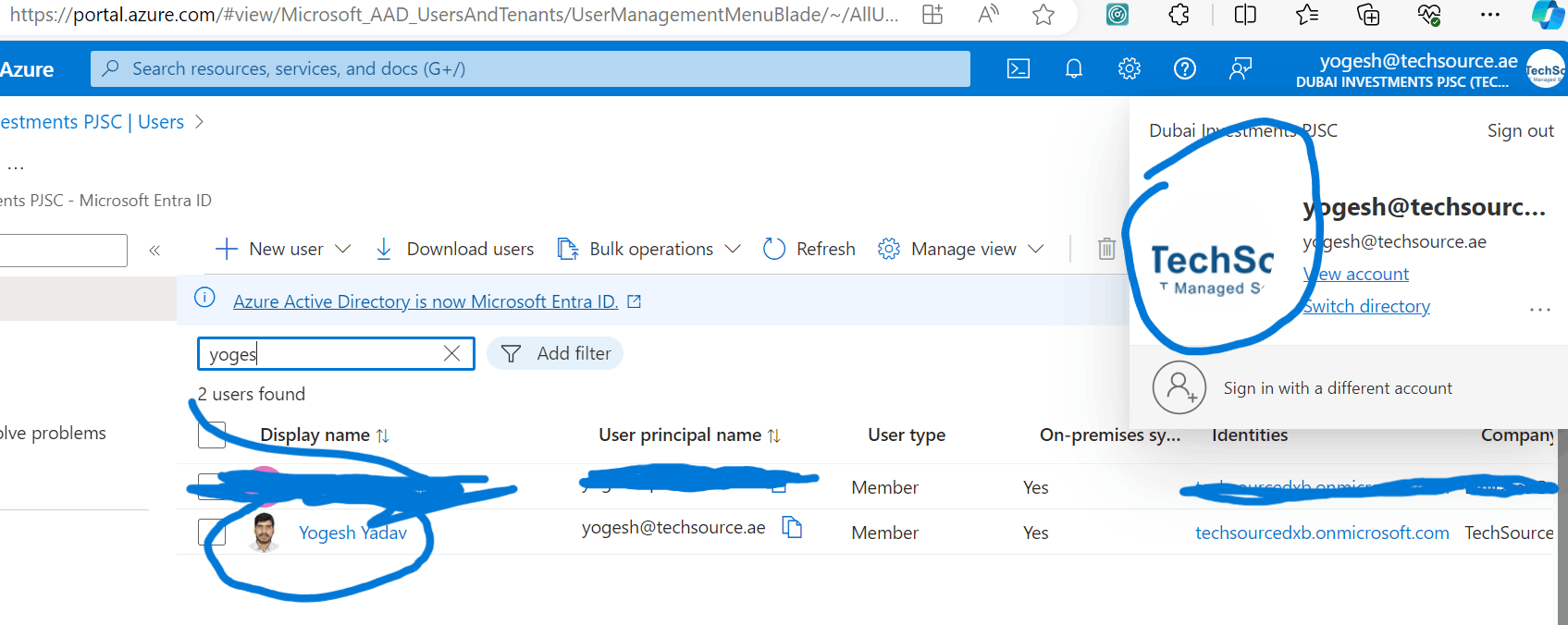Click the side menu search box

coord(63,251)
